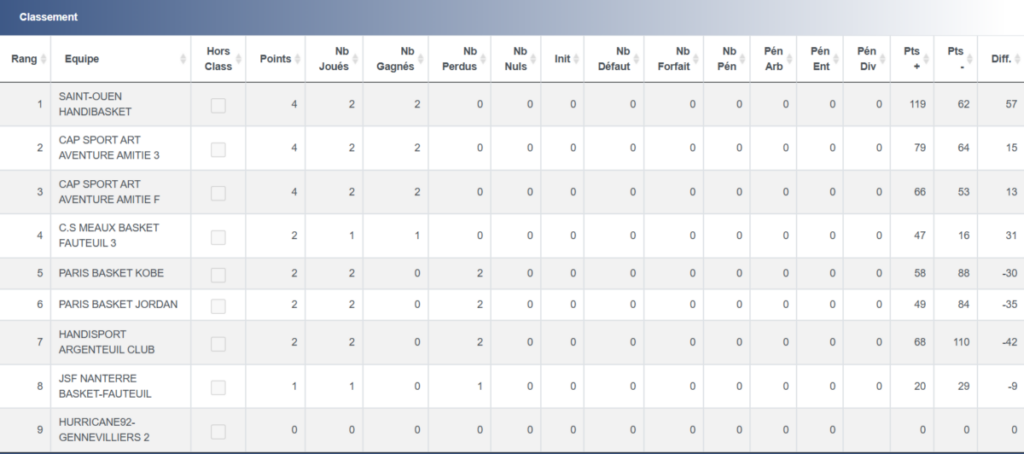Open the JSF Nanterre Basket-Fauteuil team entry
The height and width of the screenshot is (454, 1024).
tap(105, 386)
